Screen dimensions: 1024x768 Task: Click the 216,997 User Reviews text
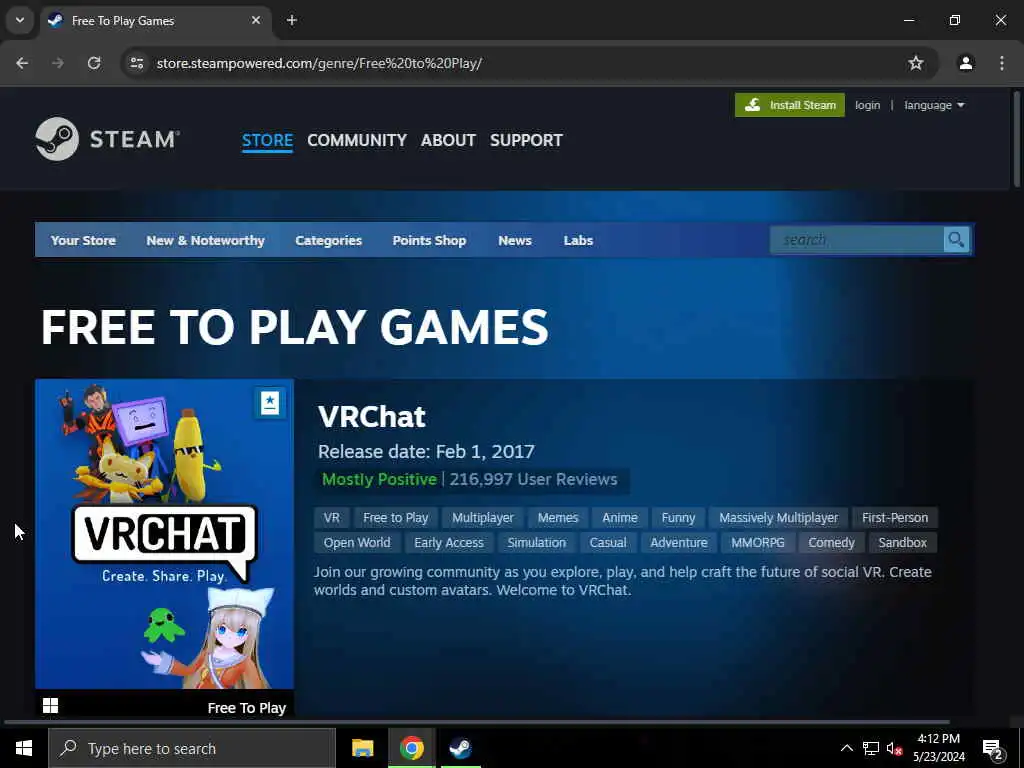tap(533, 479)
